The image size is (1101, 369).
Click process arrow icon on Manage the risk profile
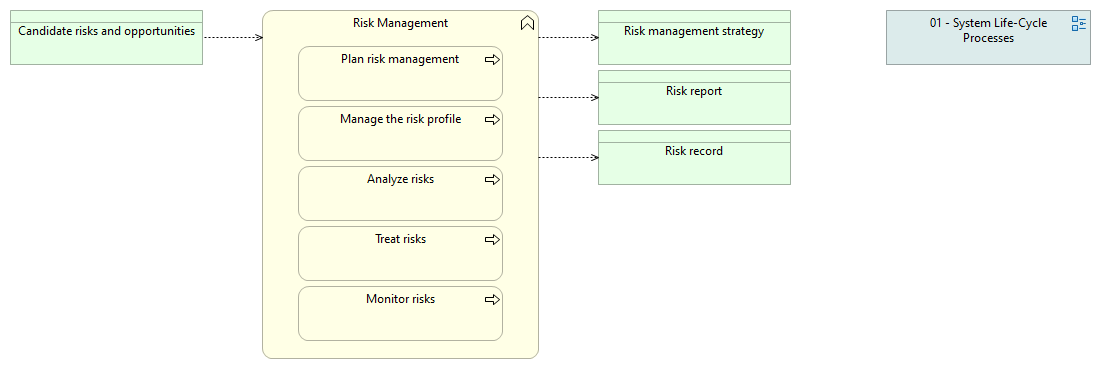point(492,119)
